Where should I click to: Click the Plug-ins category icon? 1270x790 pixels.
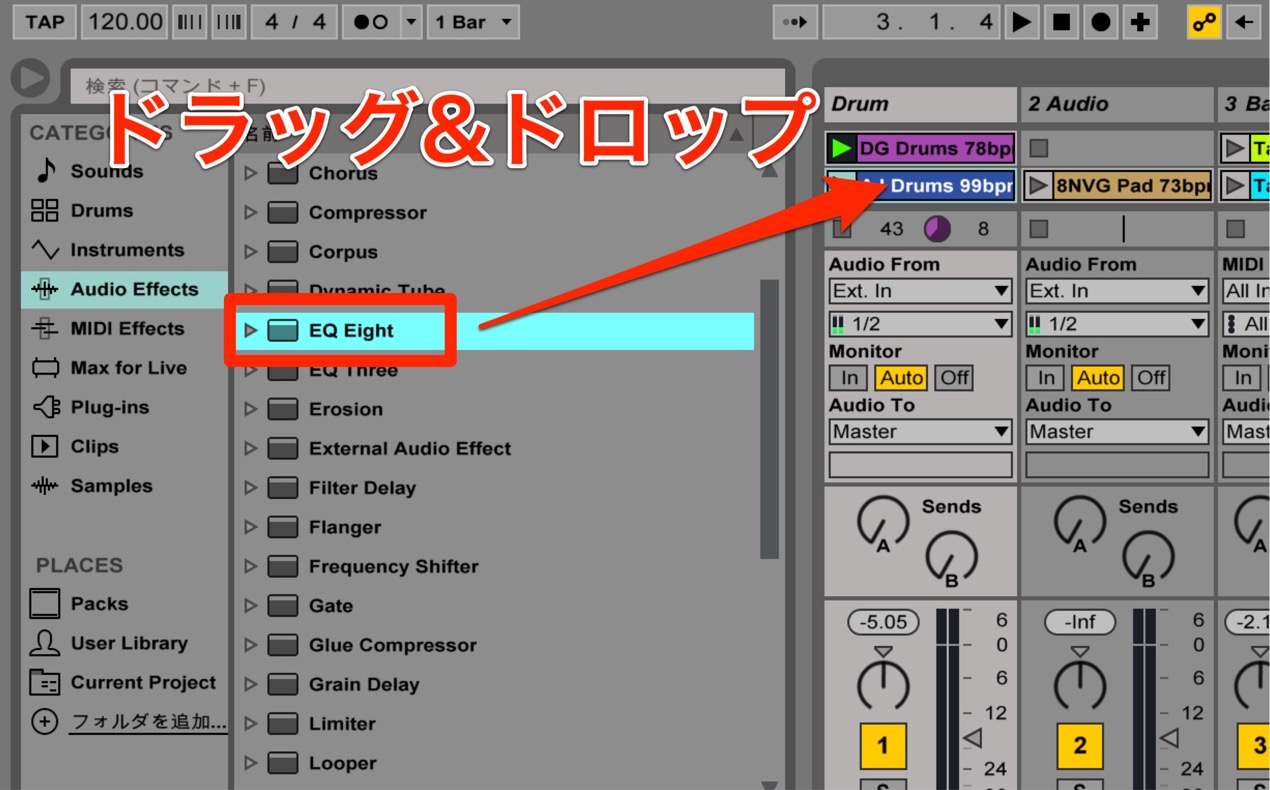click(45, 407)
